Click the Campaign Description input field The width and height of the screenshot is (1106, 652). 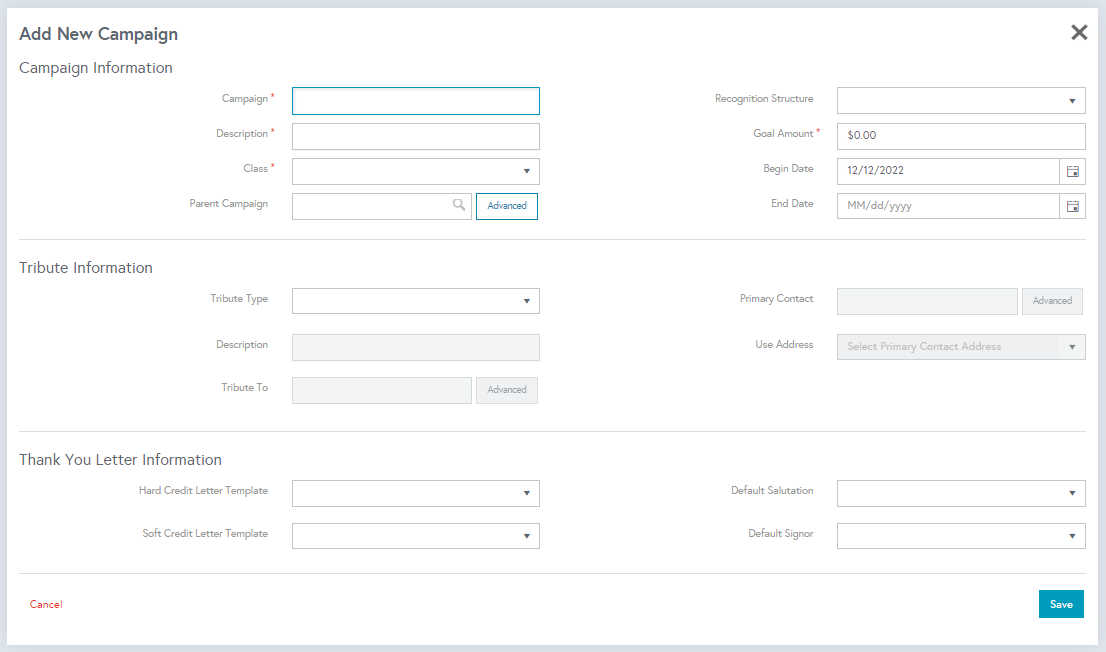[x=415, y=136]
